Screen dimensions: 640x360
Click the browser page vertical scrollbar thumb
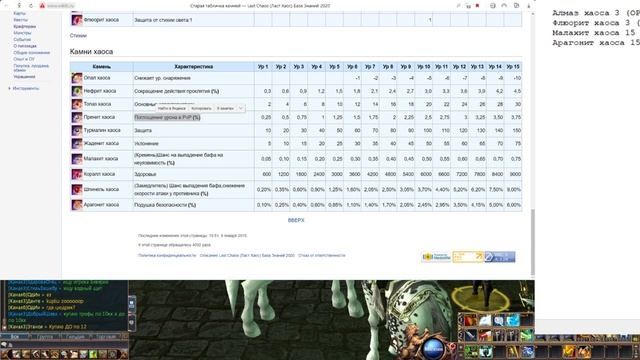(x=533, y=242)
